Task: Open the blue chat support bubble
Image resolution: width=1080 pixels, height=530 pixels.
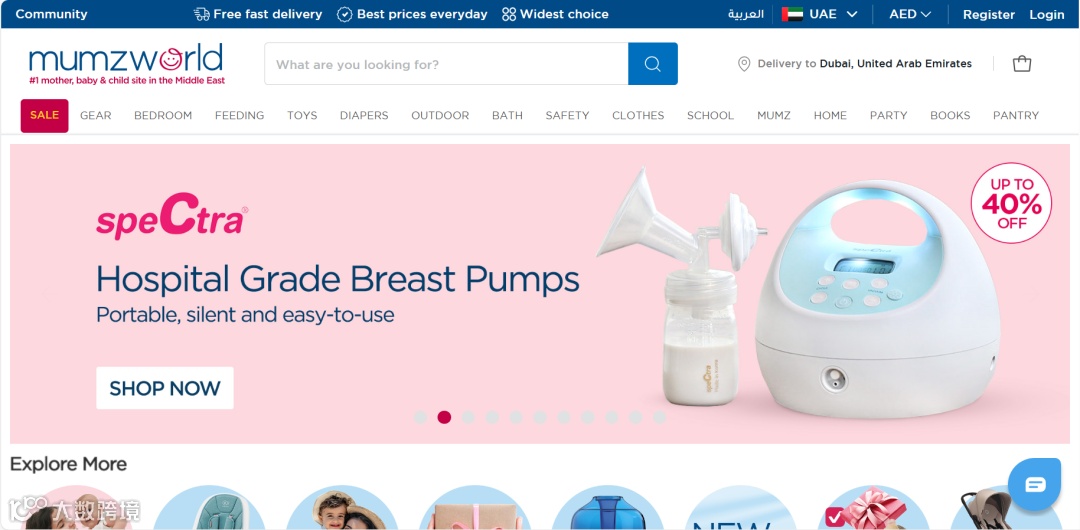Action: coord(1035,484)
